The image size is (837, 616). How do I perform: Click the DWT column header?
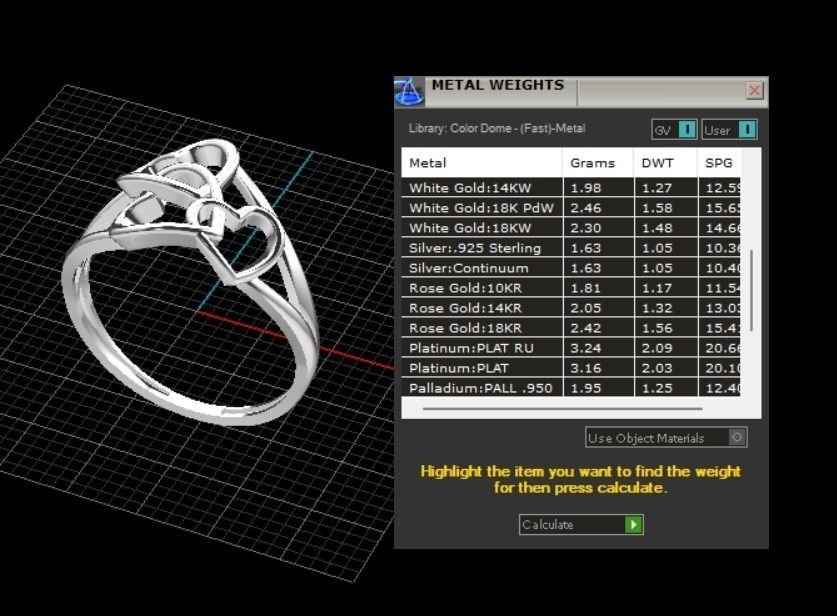pos(666,163)
